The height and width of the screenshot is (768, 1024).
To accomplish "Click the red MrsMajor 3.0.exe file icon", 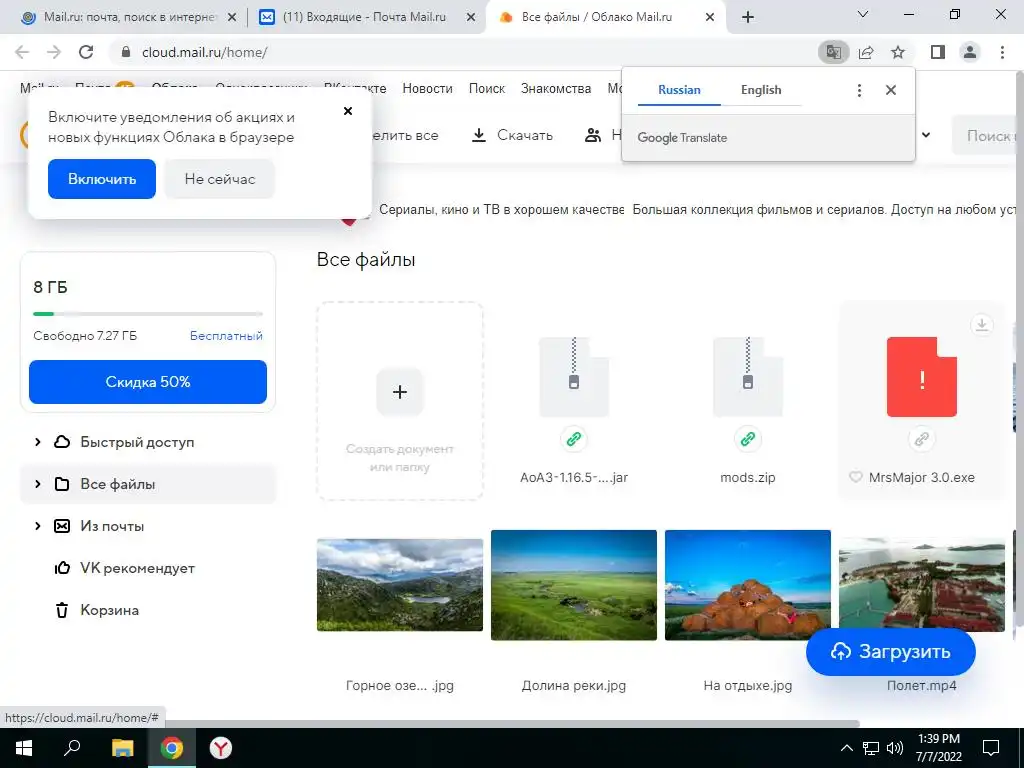I will coord(921,377).
